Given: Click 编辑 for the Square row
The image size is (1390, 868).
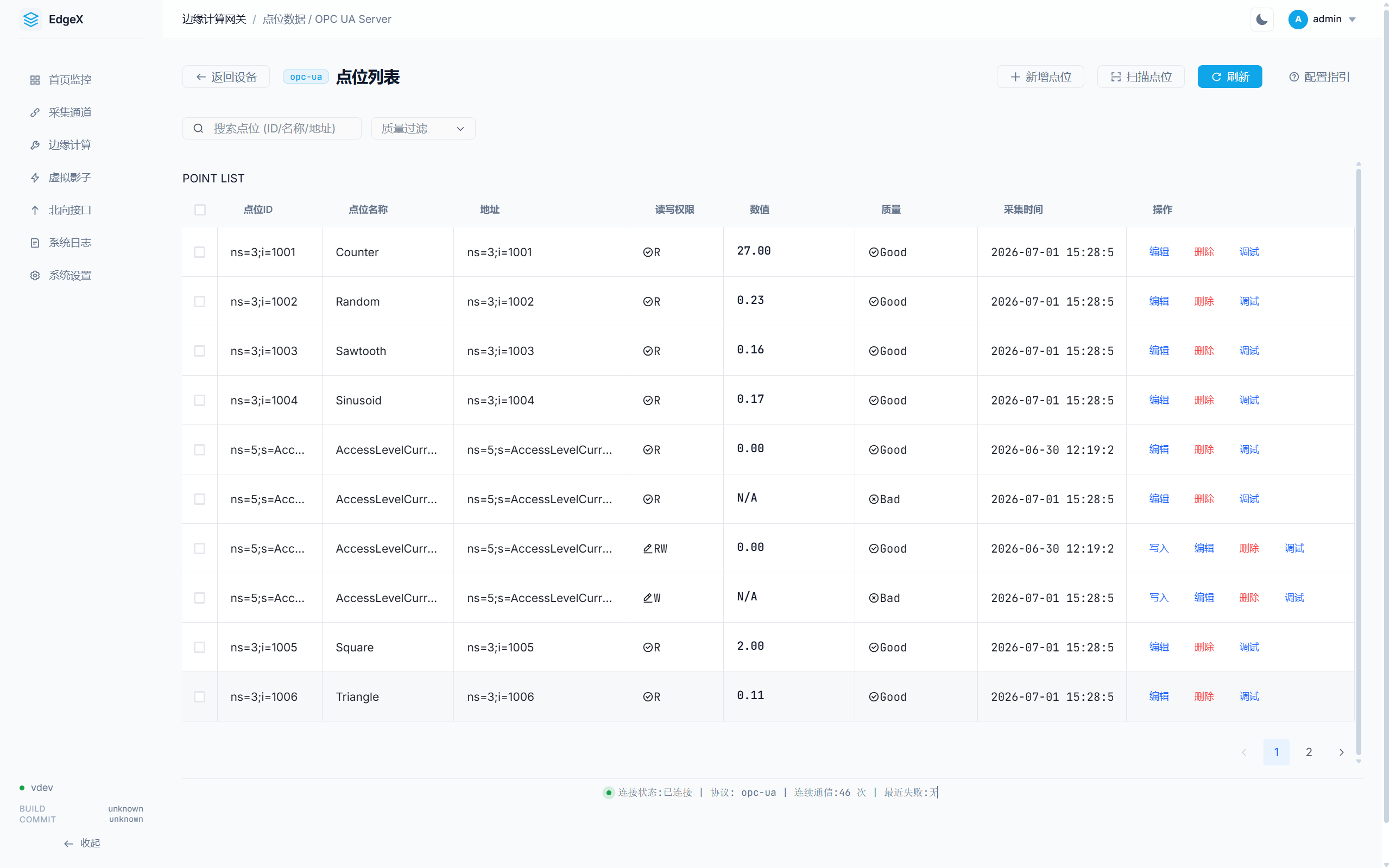Looking at the screenshot, I should point(1159,647).
